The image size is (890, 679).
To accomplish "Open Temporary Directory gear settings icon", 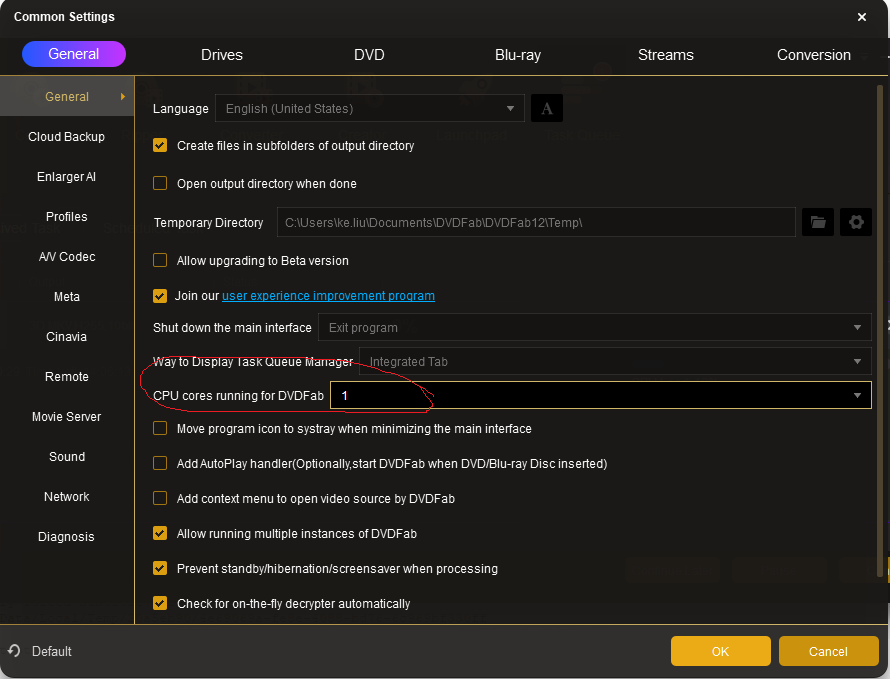I will 856,222.
